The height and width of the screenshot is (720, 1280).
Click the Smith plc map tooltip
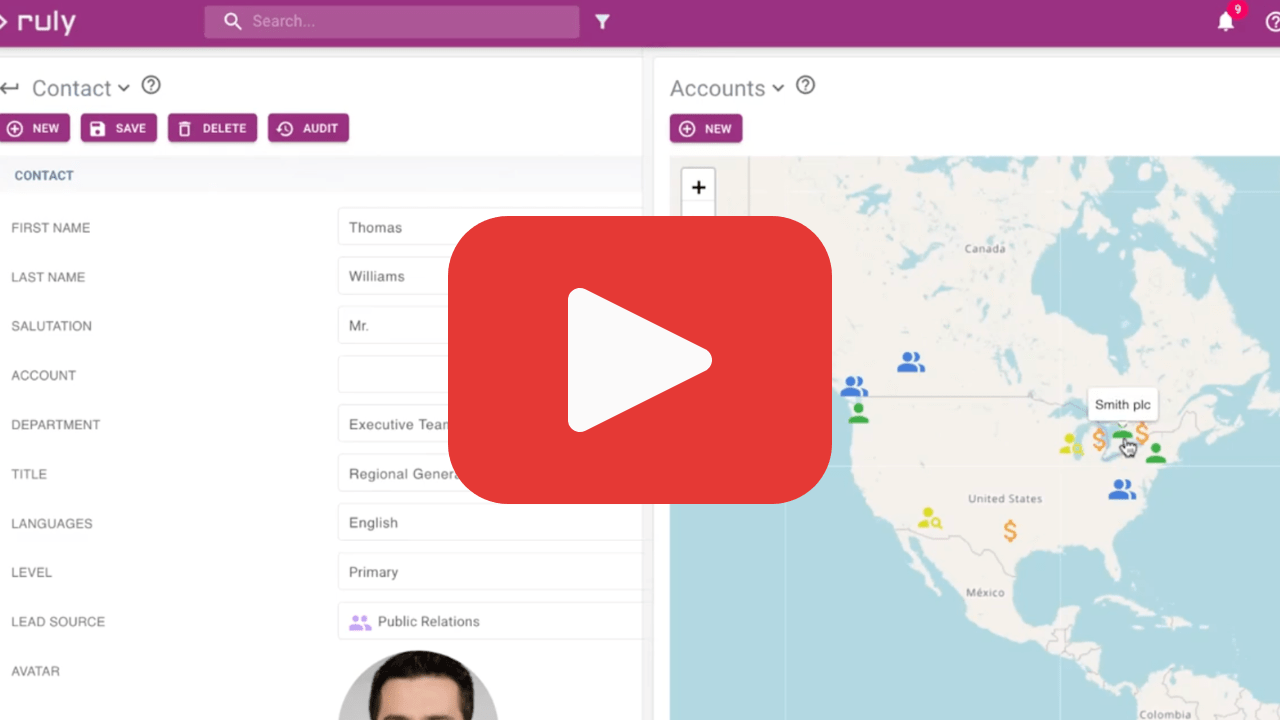1122,405
